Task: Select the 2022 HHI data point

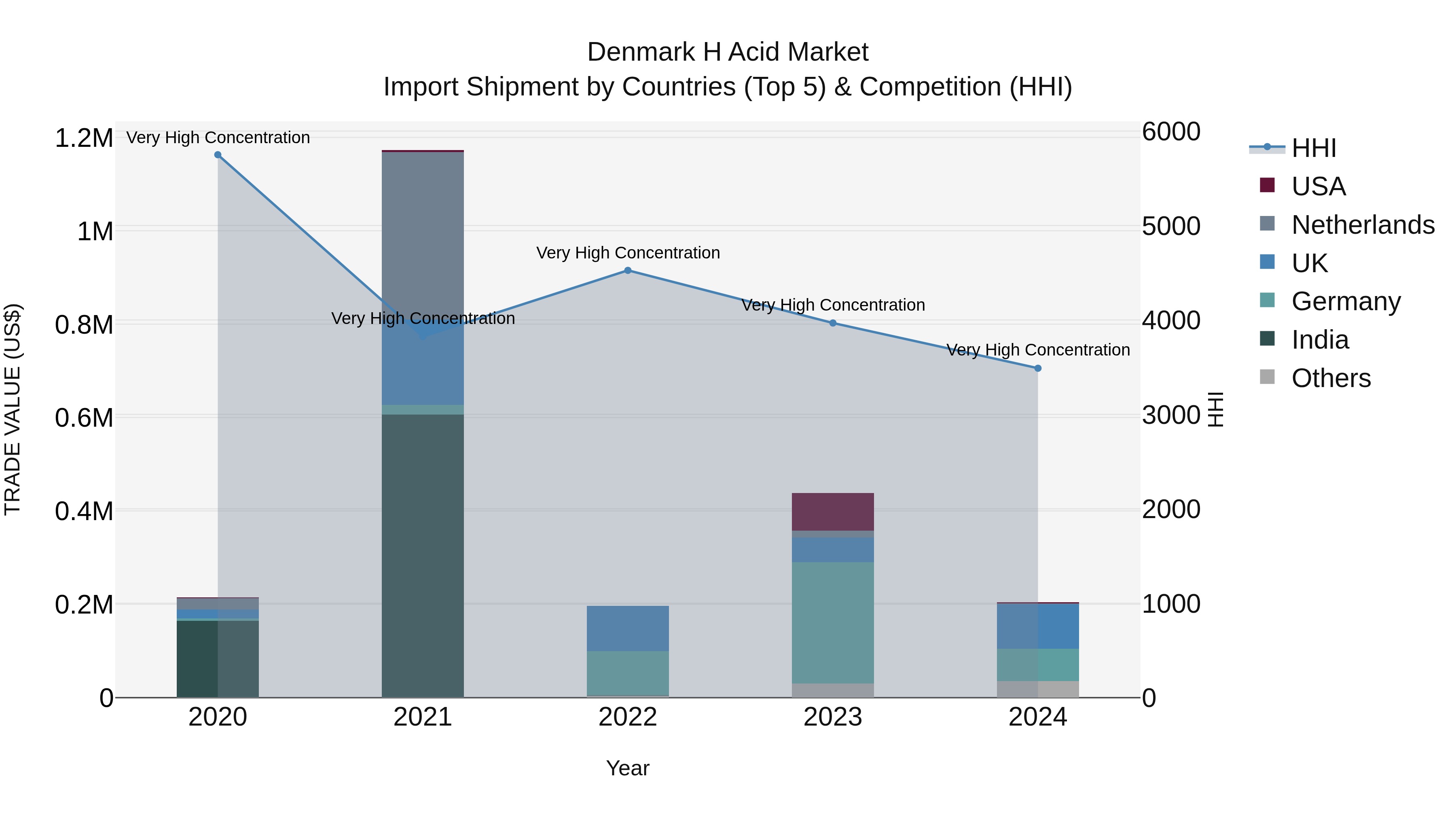Action: 627,271
